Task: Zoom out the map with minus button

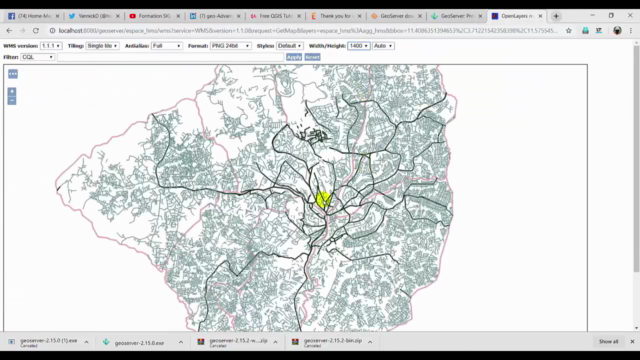Action: (12, 100)
